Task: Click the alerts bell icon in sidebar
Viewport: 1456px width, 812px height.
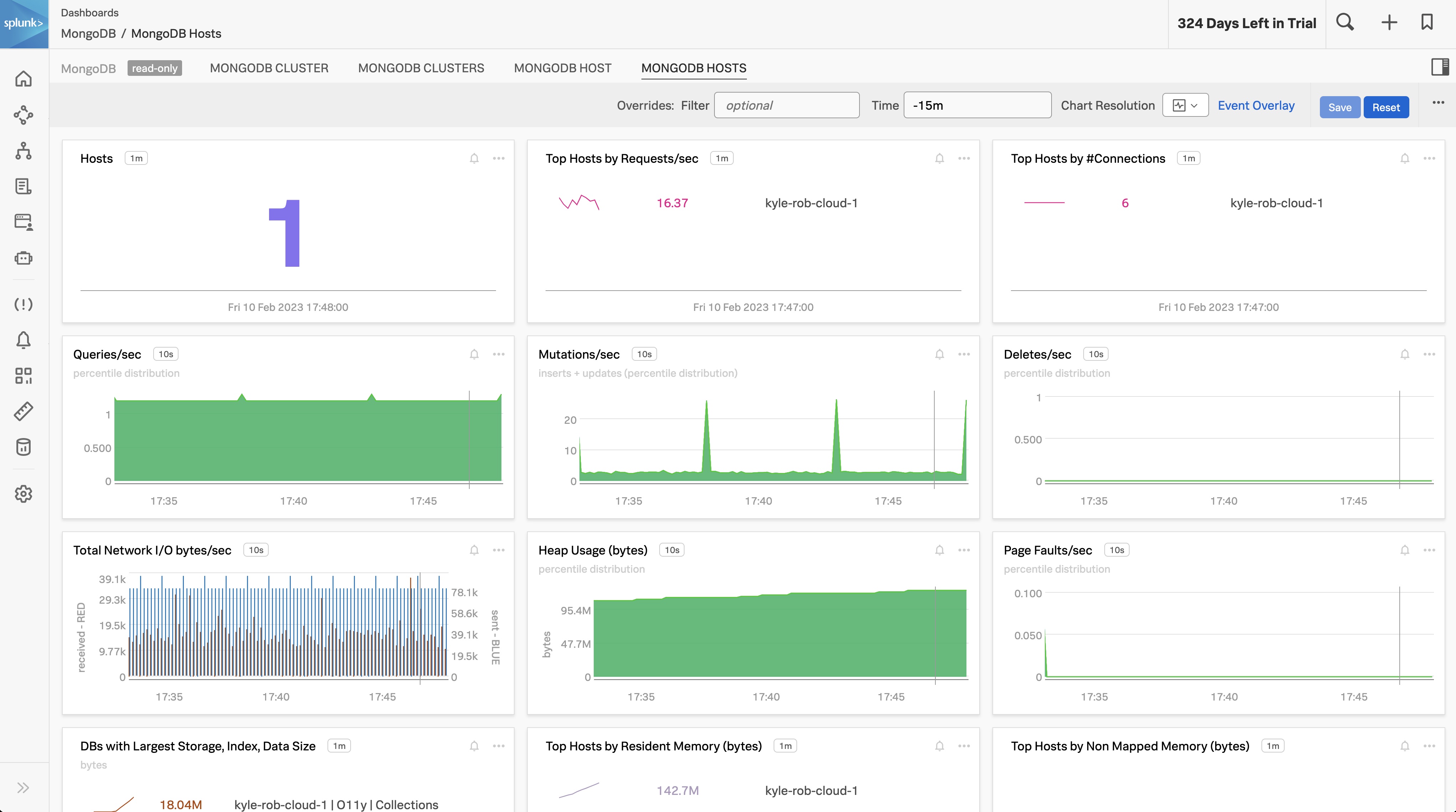Action: click(23, 340)
